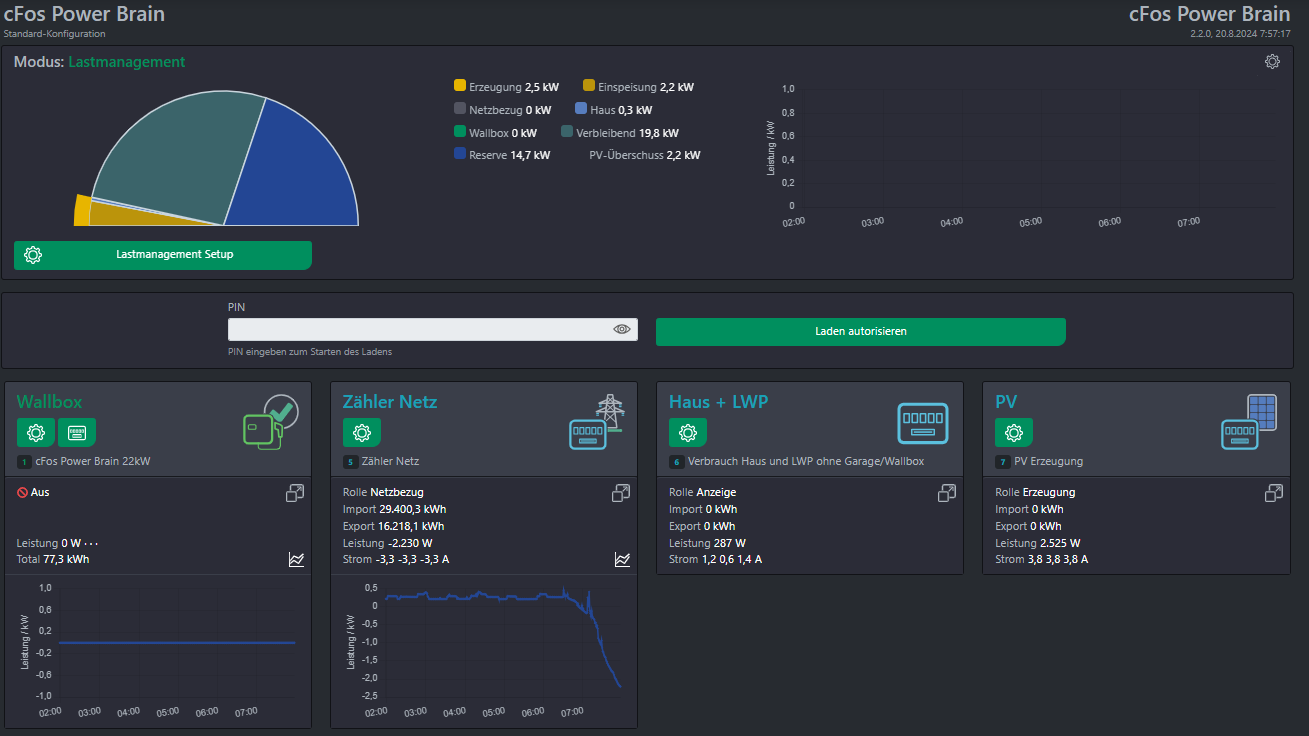This screenshot has width=1309, height=736.
Task: Click the PV tile title
Action: click(x=1006, y=402)
